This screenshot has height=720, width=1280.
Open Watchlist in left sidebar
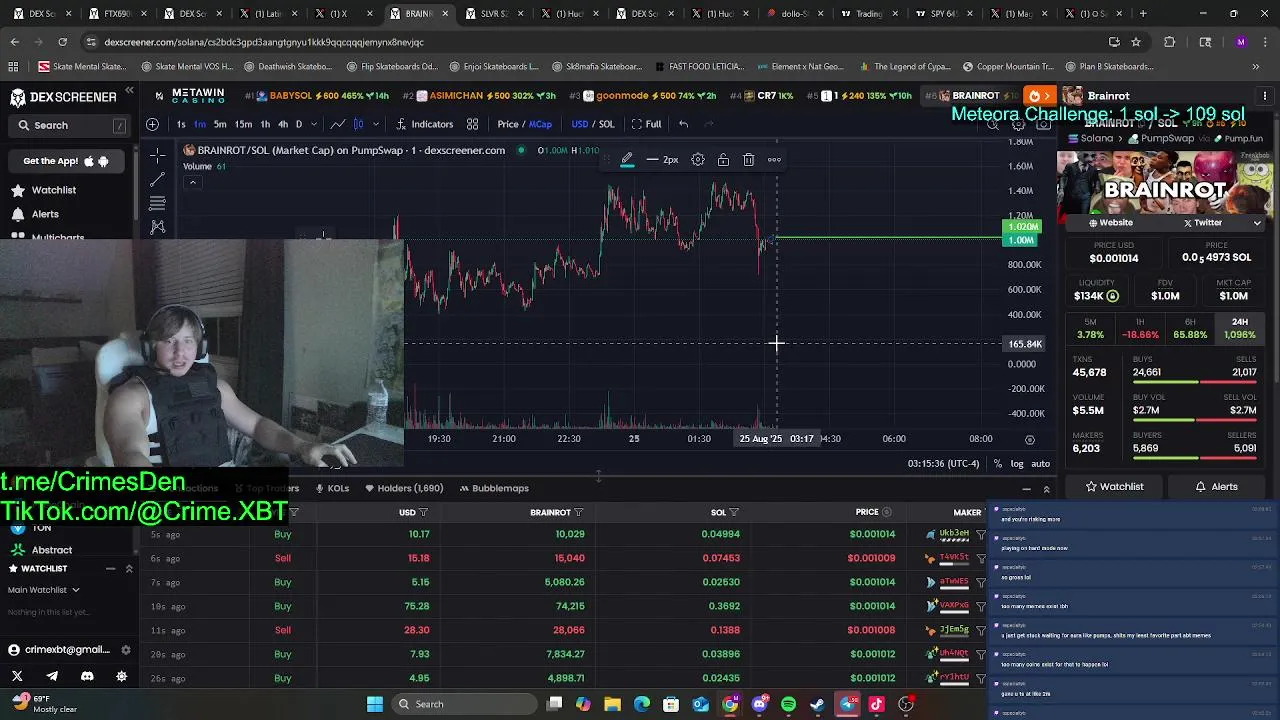pos(54,190)
